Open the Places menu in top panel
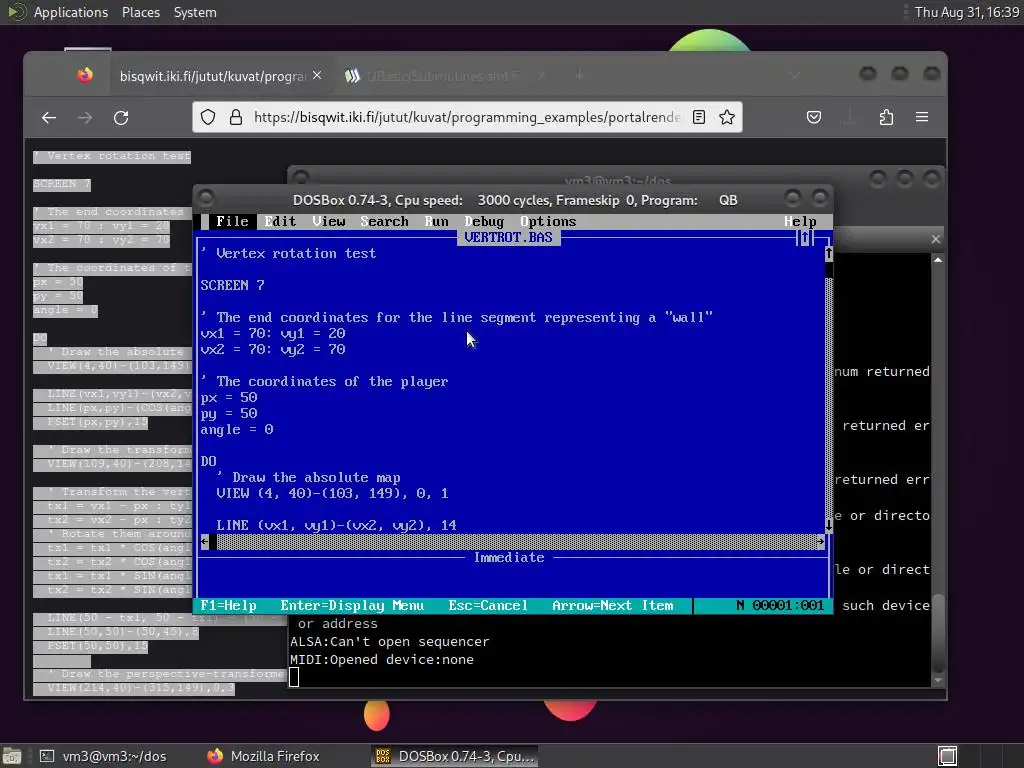This screenshot has width=1024, height=768. tap(141, 12)
